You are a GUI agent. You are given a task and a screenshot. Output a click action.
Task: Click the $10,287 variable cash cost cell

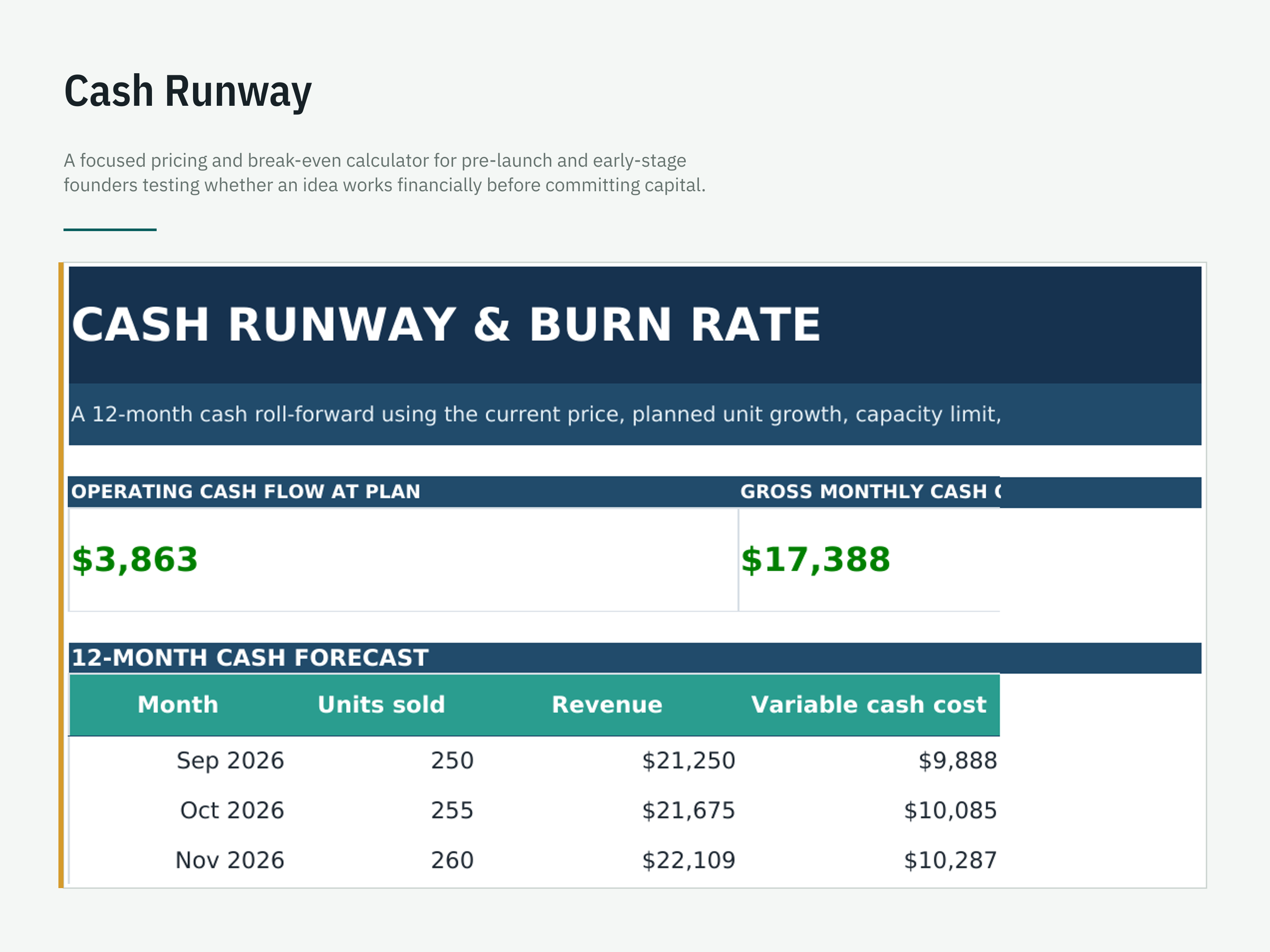(x=950, y=861)
